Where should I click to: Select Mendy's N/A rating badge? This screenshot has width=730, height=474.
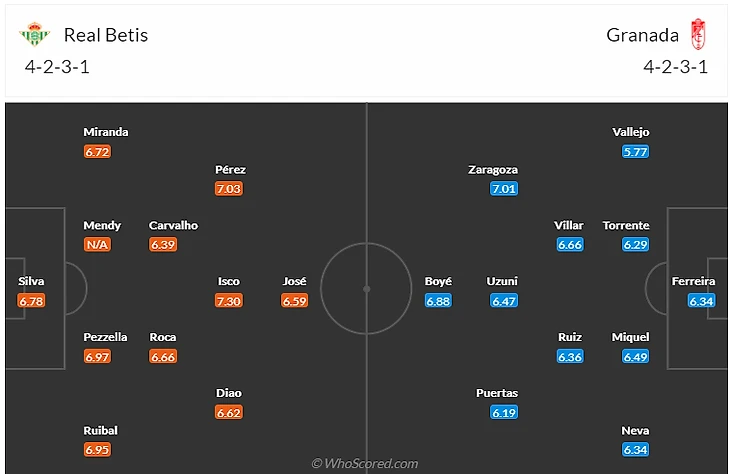click(x=98, y=244)
